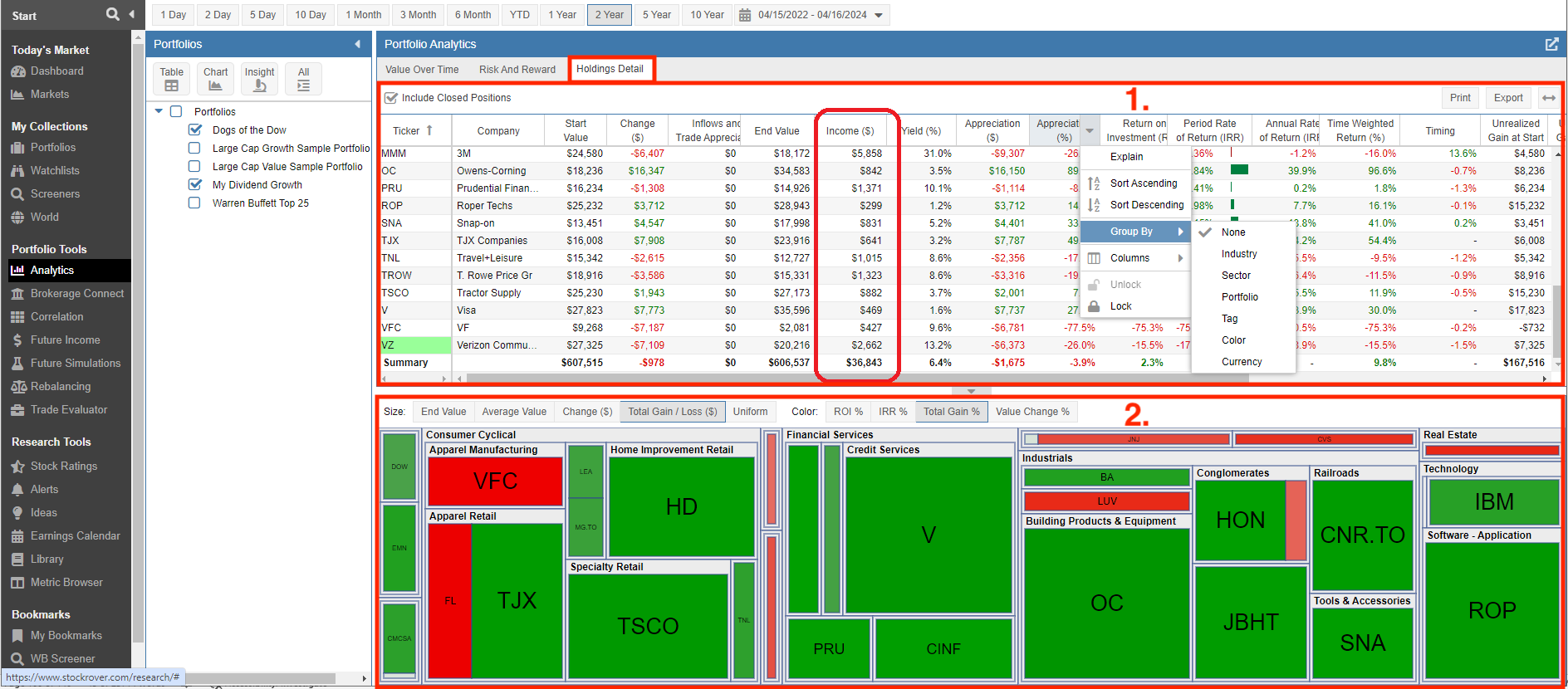Image resolution: width=1568 pixels, height=689 pixels.
Task: Pop out Portfolio Analytics with the external-link icon
Action: pos(1551,44)
